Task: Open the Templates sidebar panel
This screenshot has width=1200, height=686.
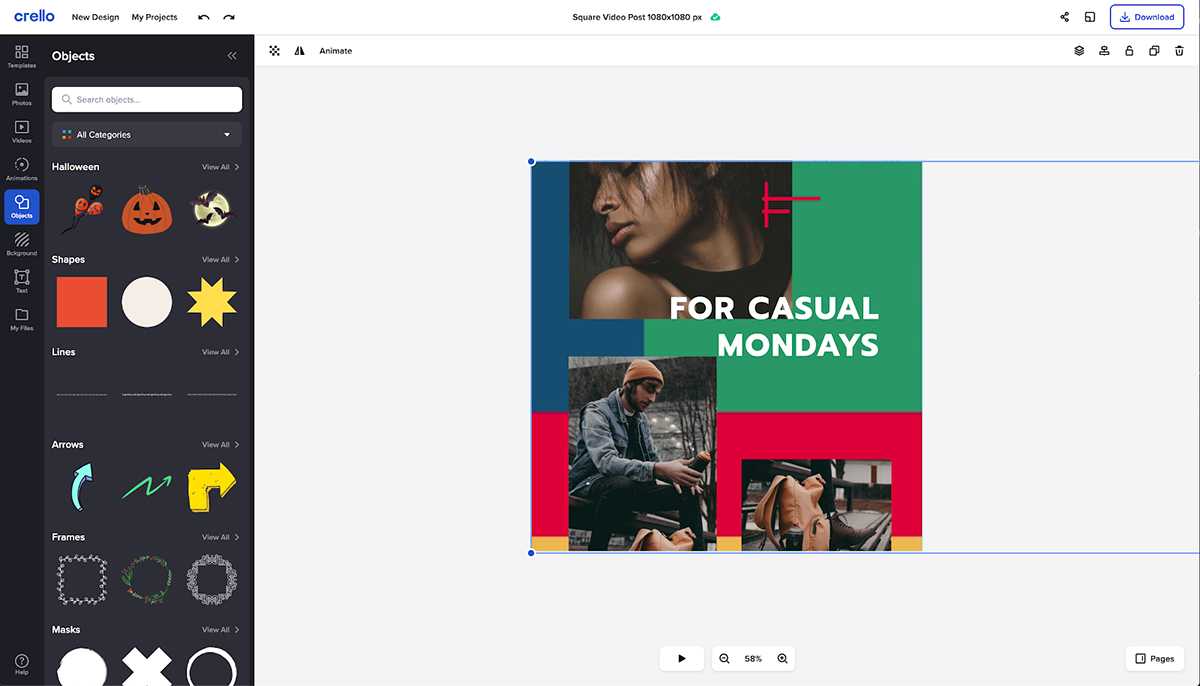Action: coord(22,56)
